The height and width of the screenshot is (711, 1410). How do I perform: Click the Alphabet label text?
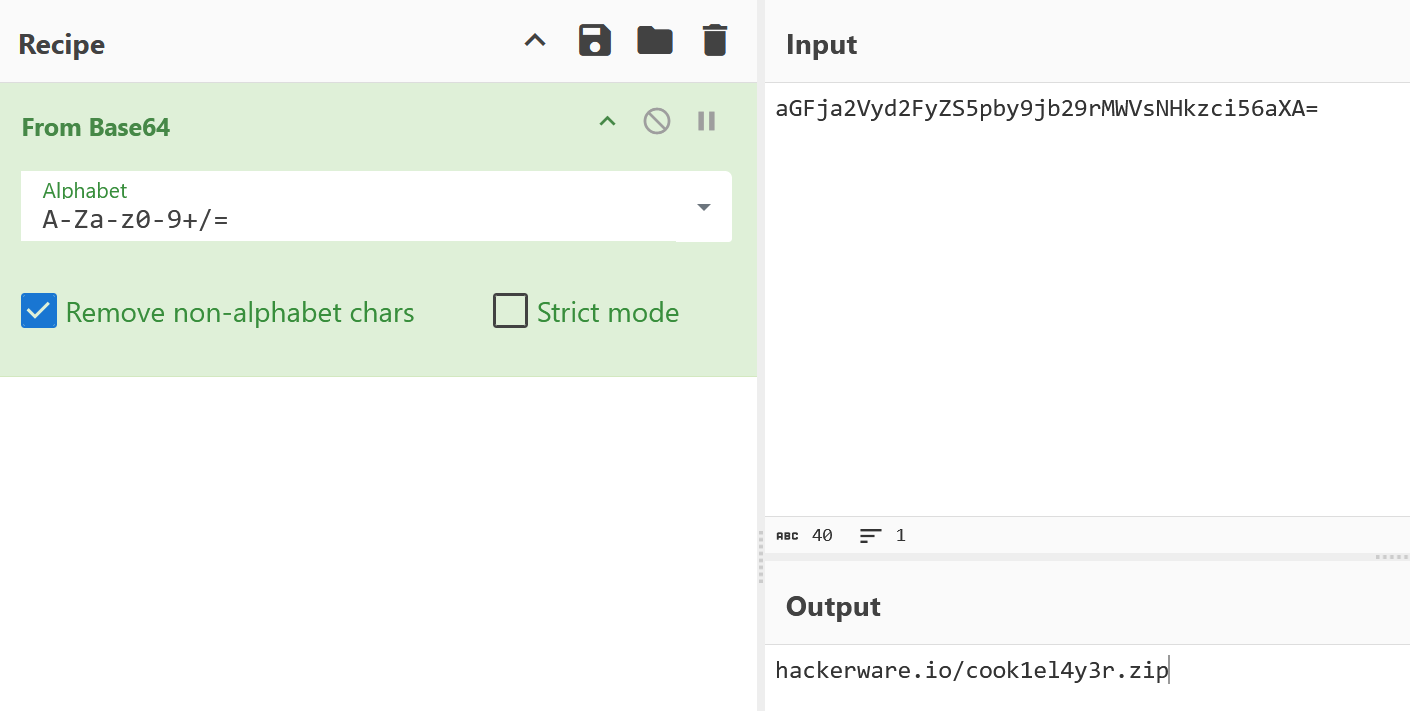click(x=85, y=190)
